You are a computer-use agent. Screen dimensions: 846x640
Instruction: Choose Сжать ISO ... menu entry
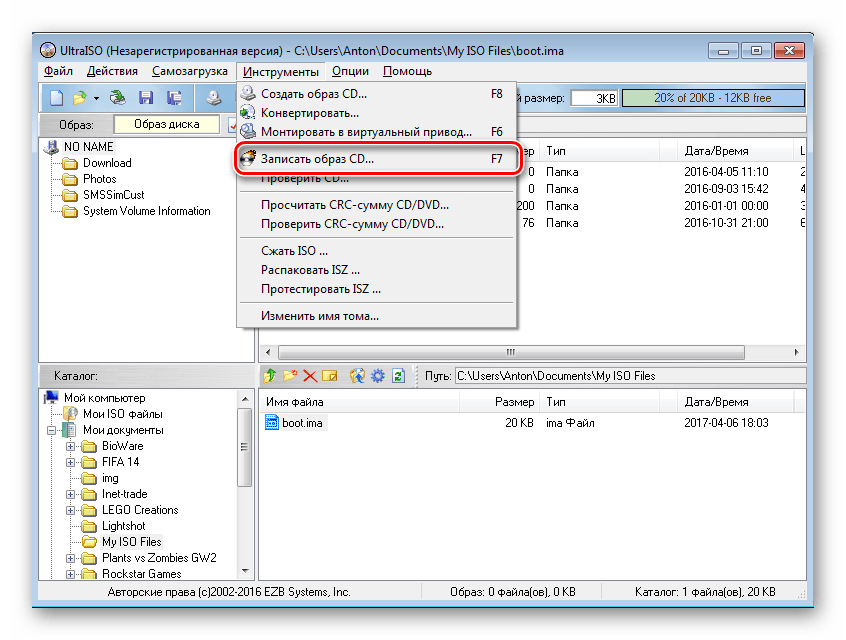pyautogui.click(x=377, y=251)
